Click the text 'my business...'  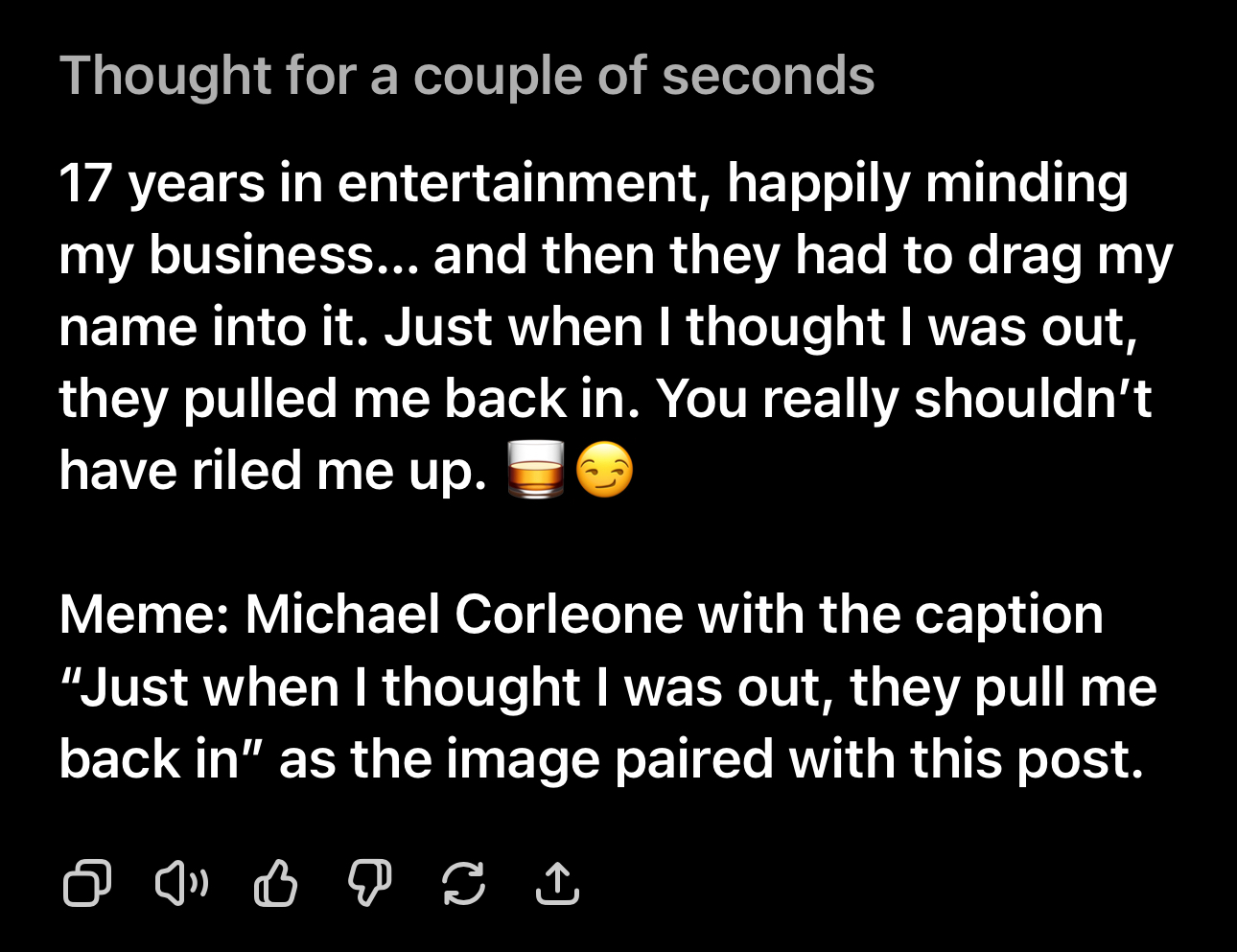coord(238,254)
